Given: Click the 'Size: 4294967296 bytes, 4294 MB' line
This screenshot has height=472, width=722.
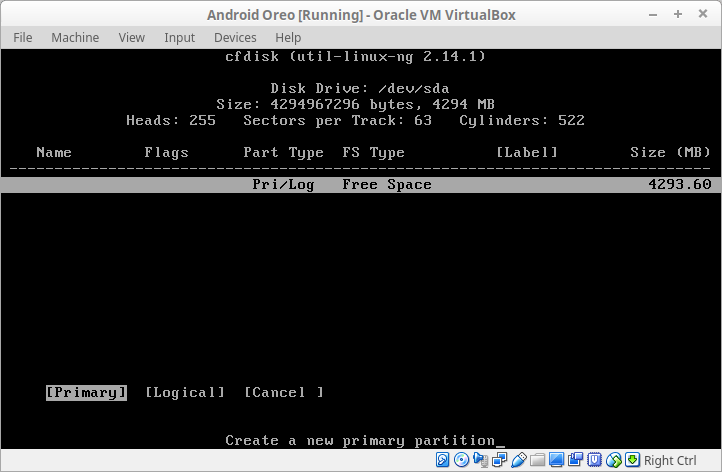Looking at the screenshot, I should coord(355,105).
